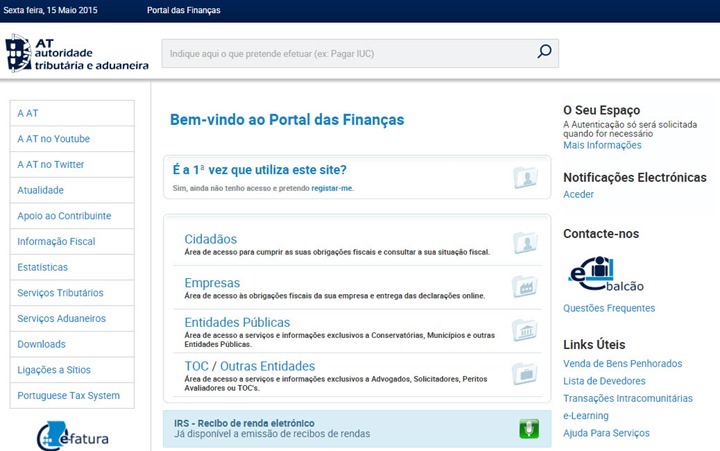Open Serviços Tributários

pyautogui.click(x=72, y=293)
